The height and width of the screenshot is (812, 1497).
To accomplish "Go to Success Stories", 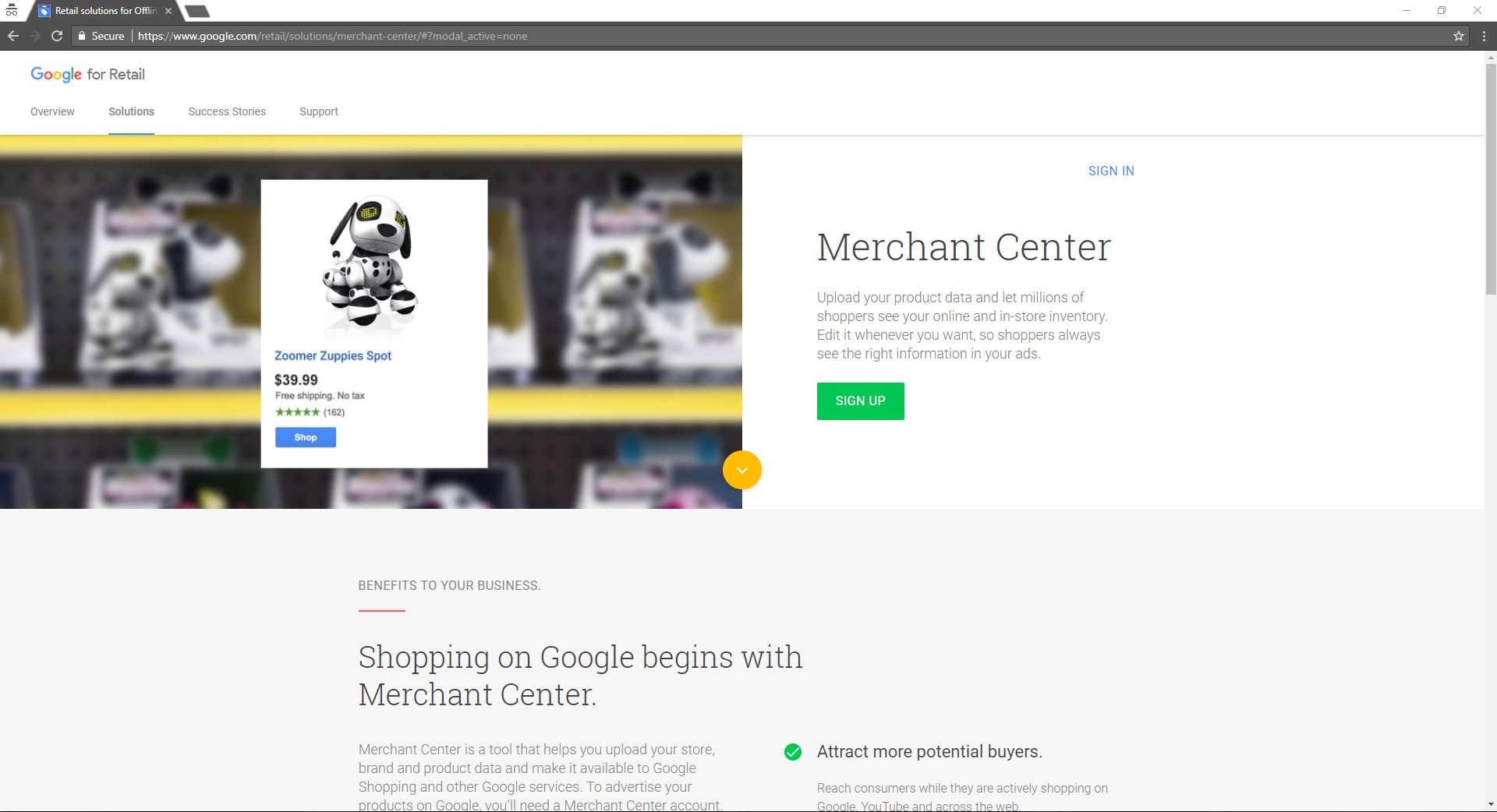I will (x=227, y=111).
